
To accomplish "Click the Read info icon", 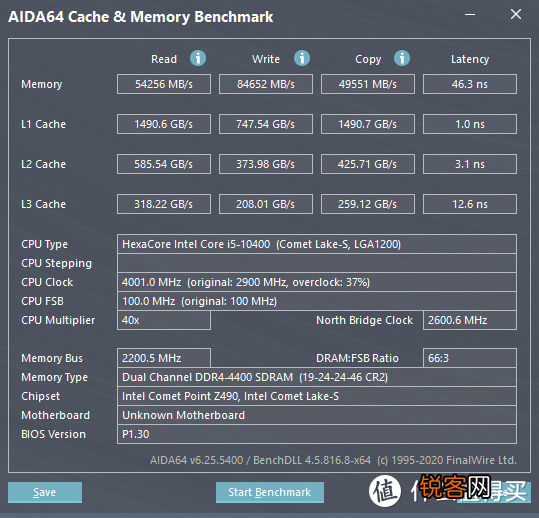I will click(198, 58).
